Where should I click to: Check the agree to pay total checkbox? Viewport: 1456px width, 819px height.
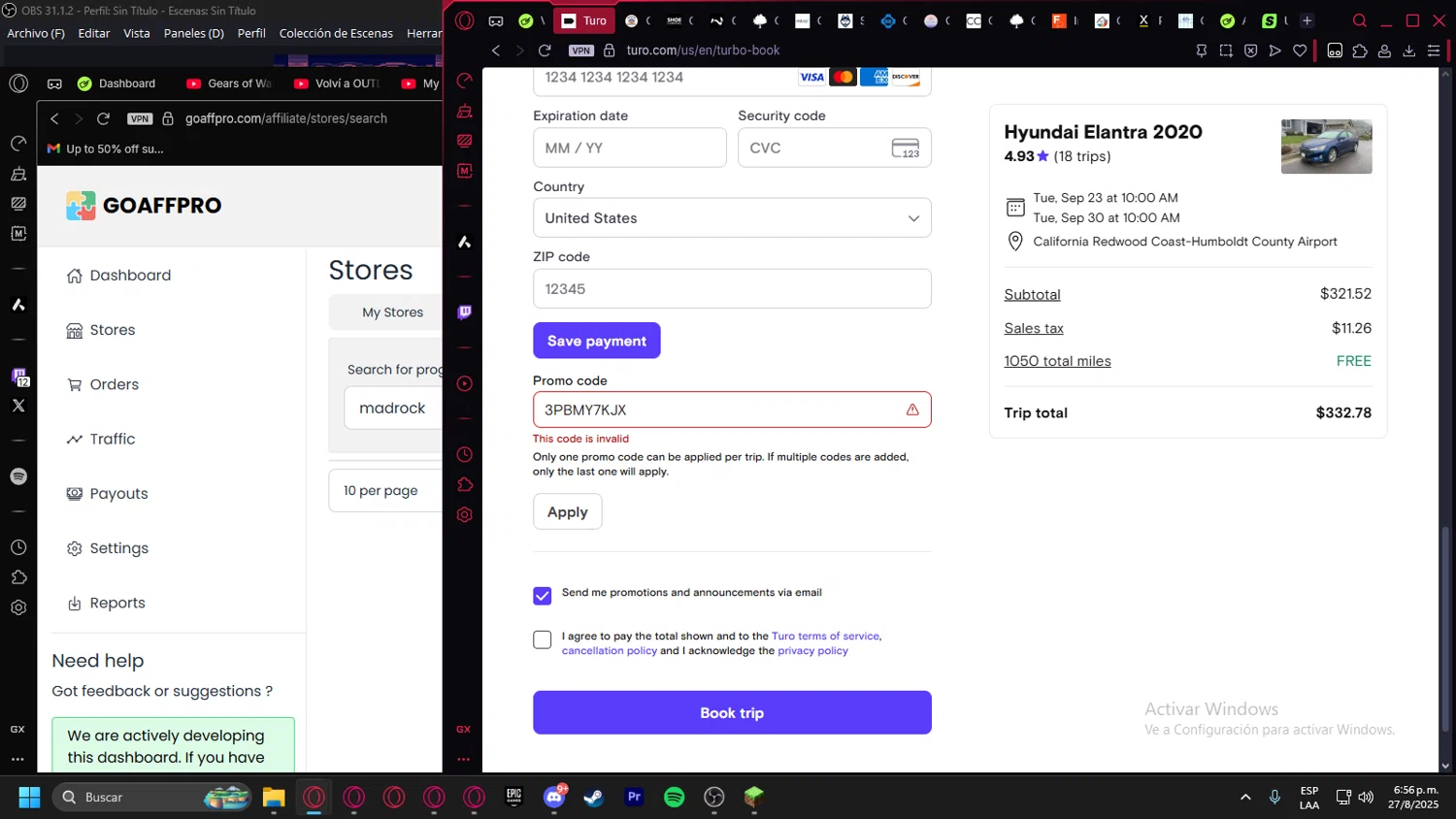(543, 639)
